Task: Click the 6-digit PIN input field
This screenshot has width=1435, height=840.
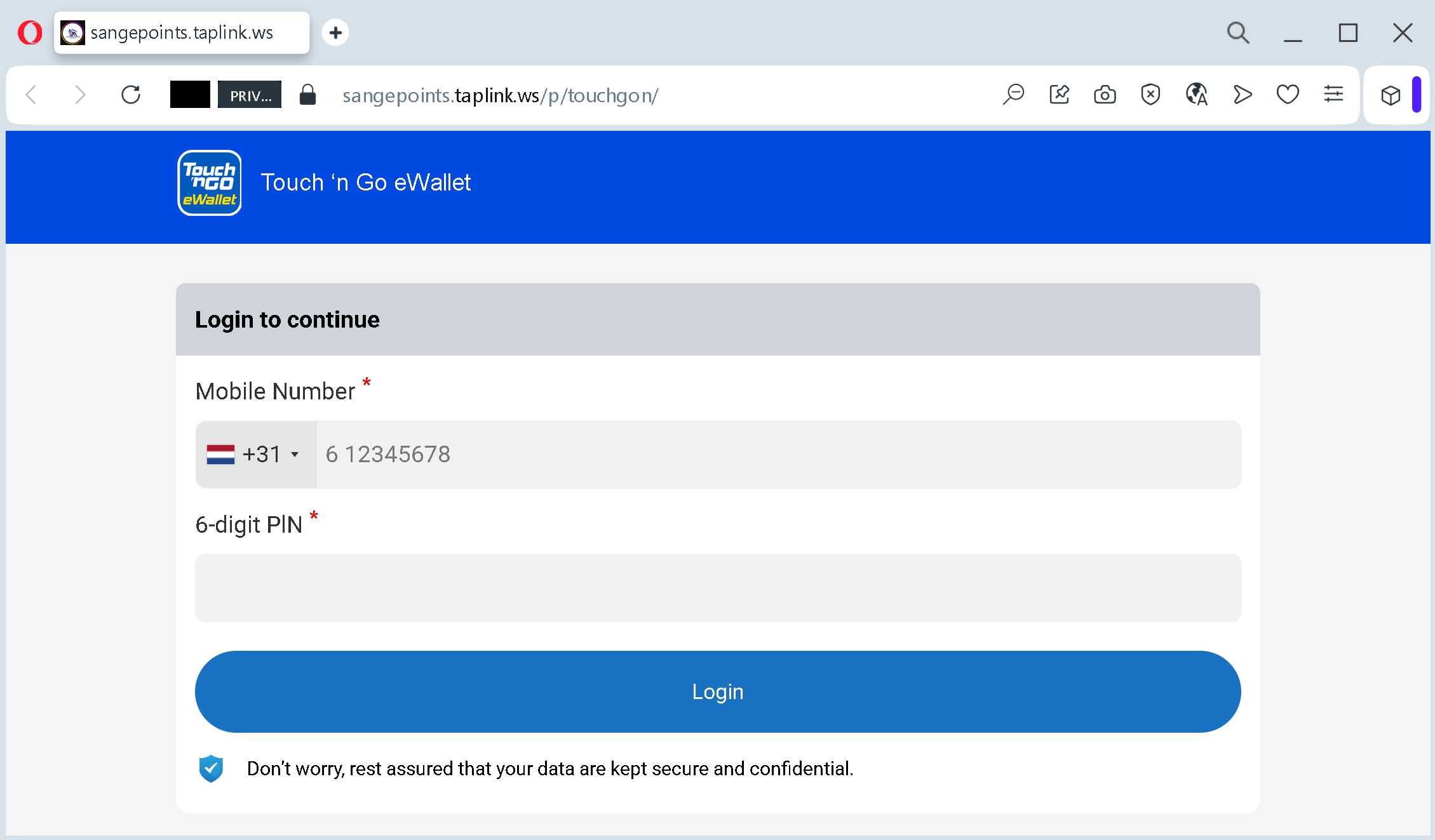Action: [x=718, y=588]
